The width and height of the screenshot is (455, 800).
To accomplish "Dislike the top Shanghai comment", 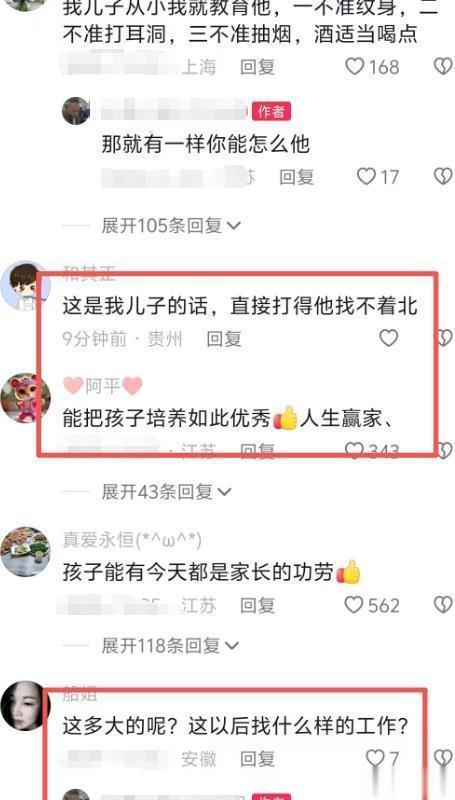I will pos(443,66).
